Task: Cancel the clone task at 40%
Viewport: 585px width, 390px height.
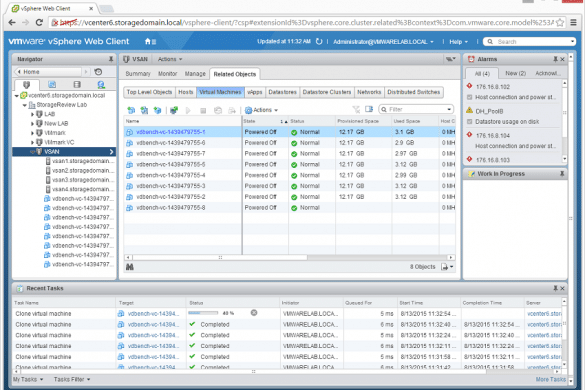Action: click(254, 313)
